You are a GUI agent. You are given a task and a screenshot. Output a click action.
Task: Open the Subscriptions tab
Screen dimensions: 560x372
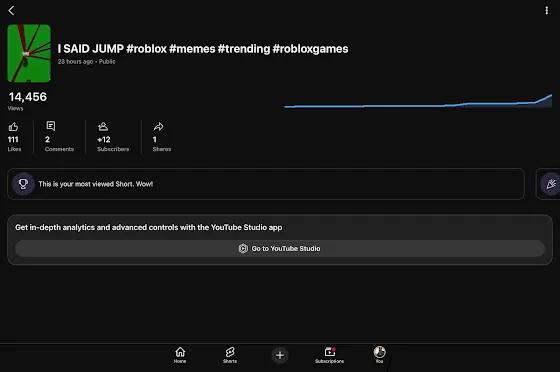tap(329, 355)
